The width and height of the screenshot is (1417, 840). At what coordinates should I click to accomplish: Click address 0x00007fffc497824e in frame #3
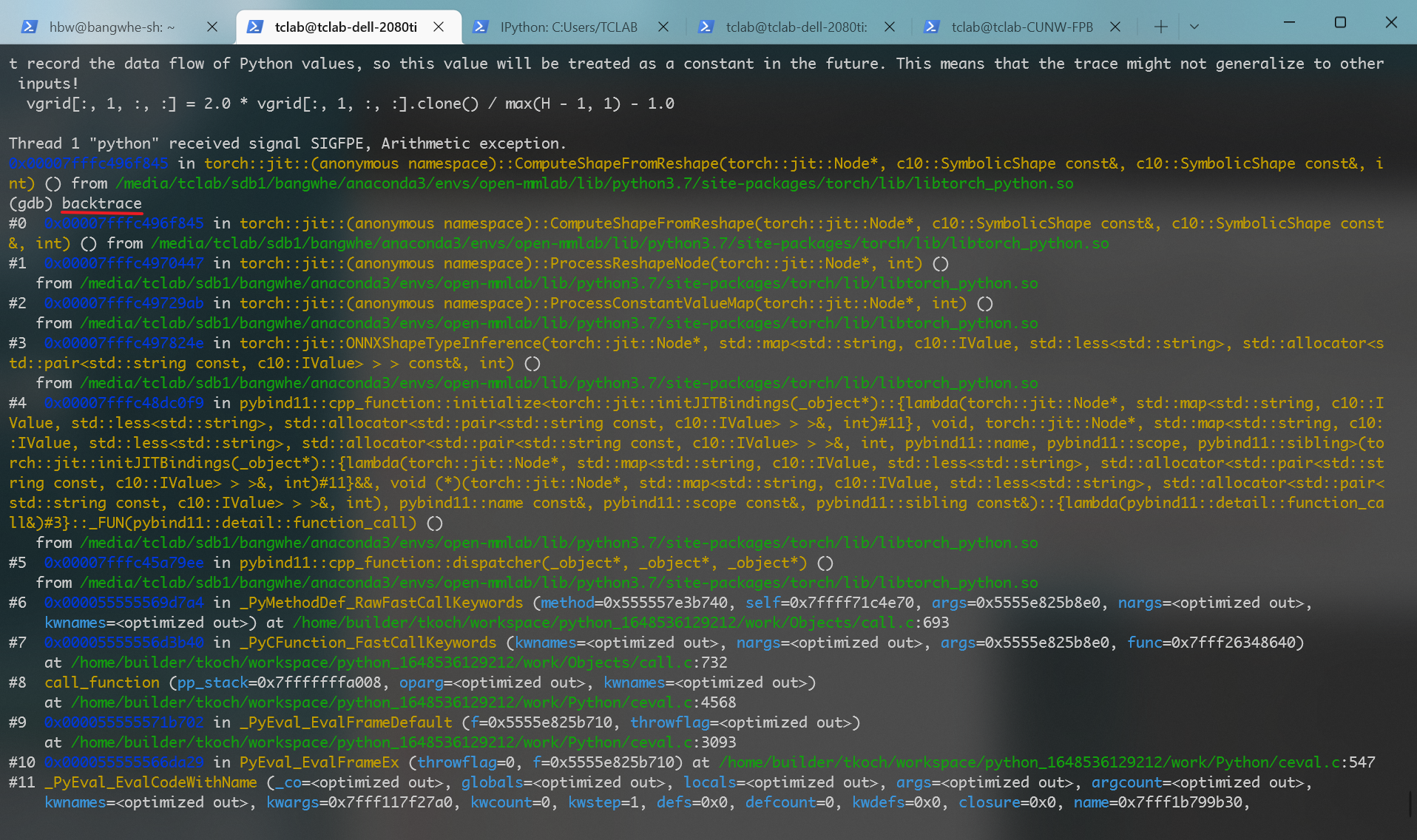click(124, 343)
